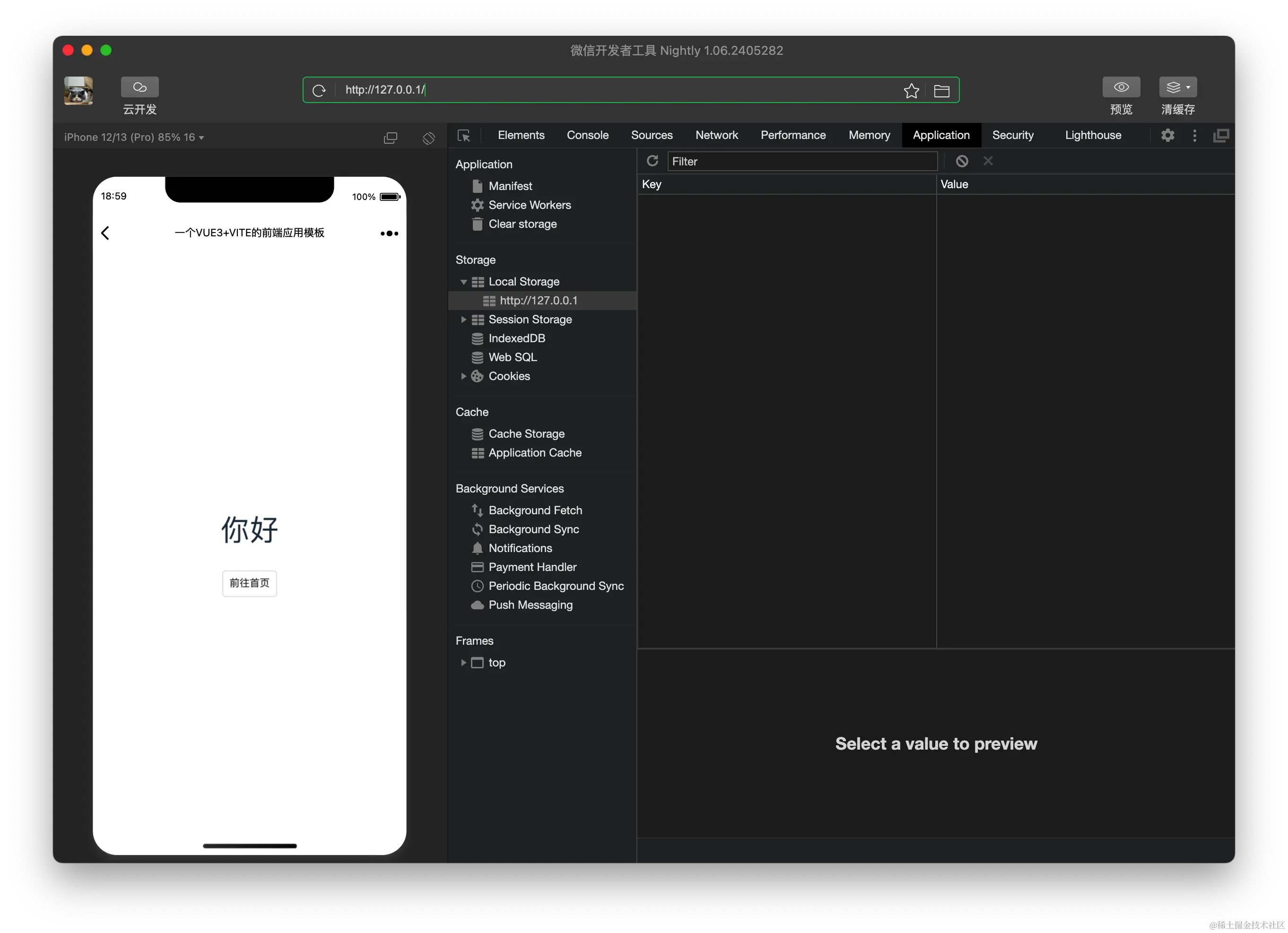Refresh local storage table
The height and width of the screenshot is (933, 1288).
(x=652, y=161)
